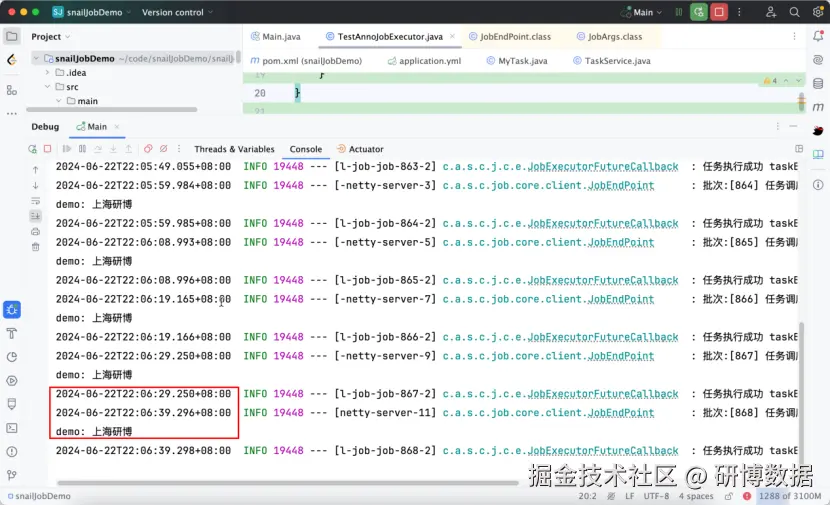Screen dimensions: 830x506
Task: Open the Debug tool window bug icon
Action: (12, 310)
